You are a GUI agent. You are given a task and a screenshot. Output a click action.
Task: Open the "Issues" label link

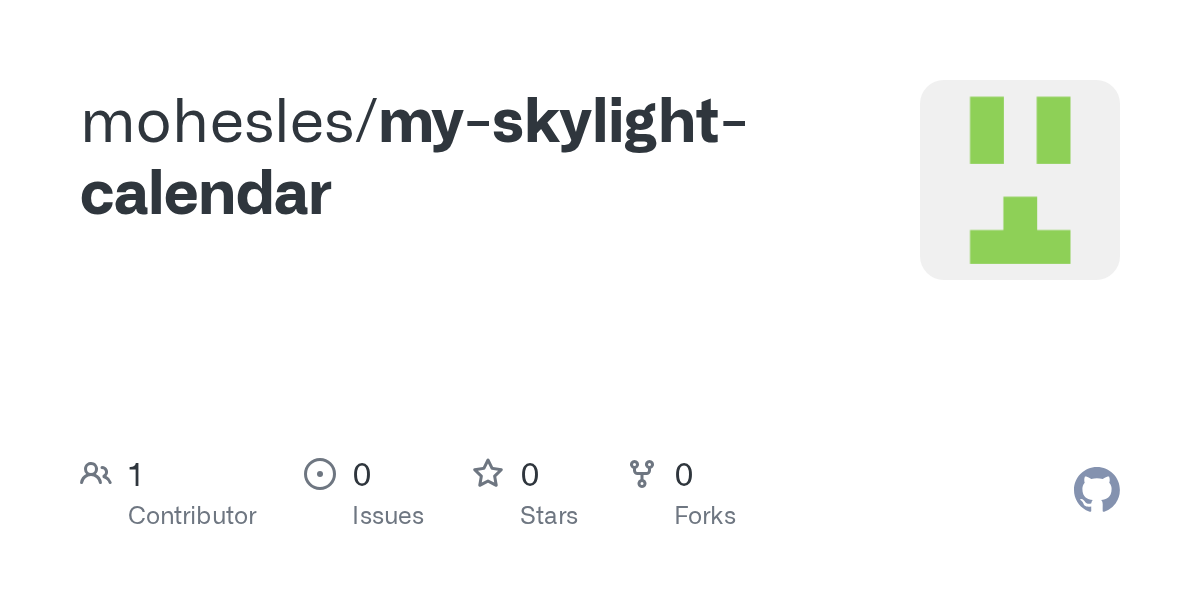(x=388, y=516)
